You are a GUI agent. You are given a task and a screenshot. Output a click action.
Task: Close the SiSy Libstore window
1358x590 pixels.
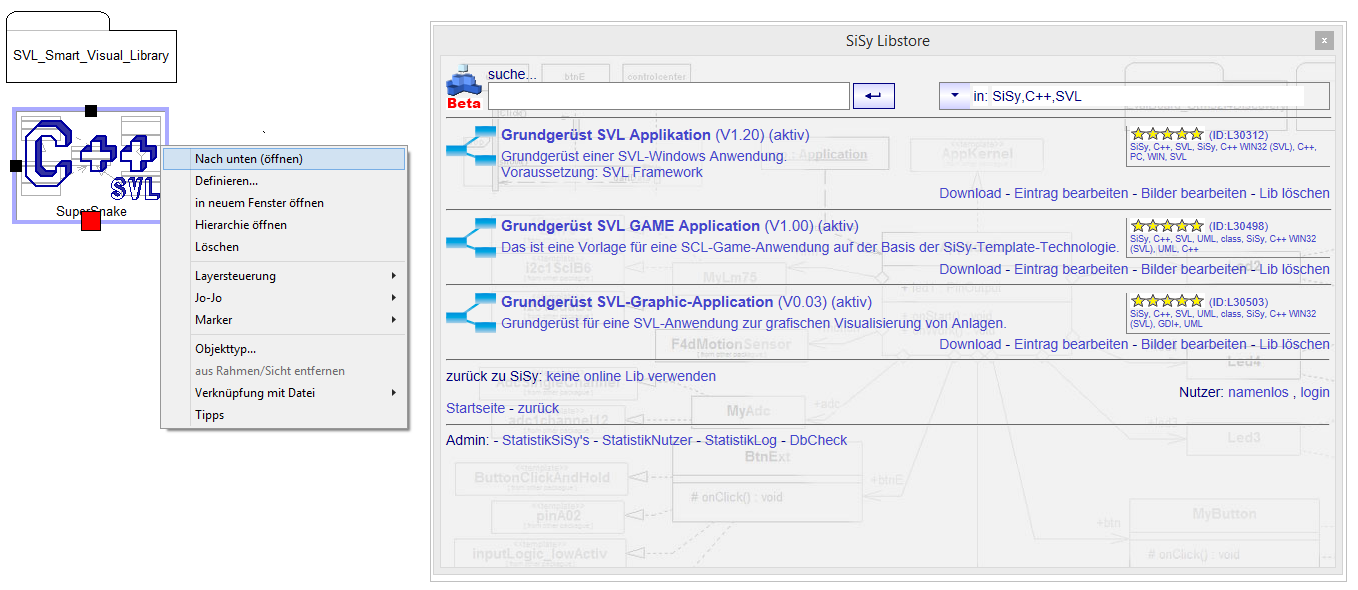tap(1324, 41)
